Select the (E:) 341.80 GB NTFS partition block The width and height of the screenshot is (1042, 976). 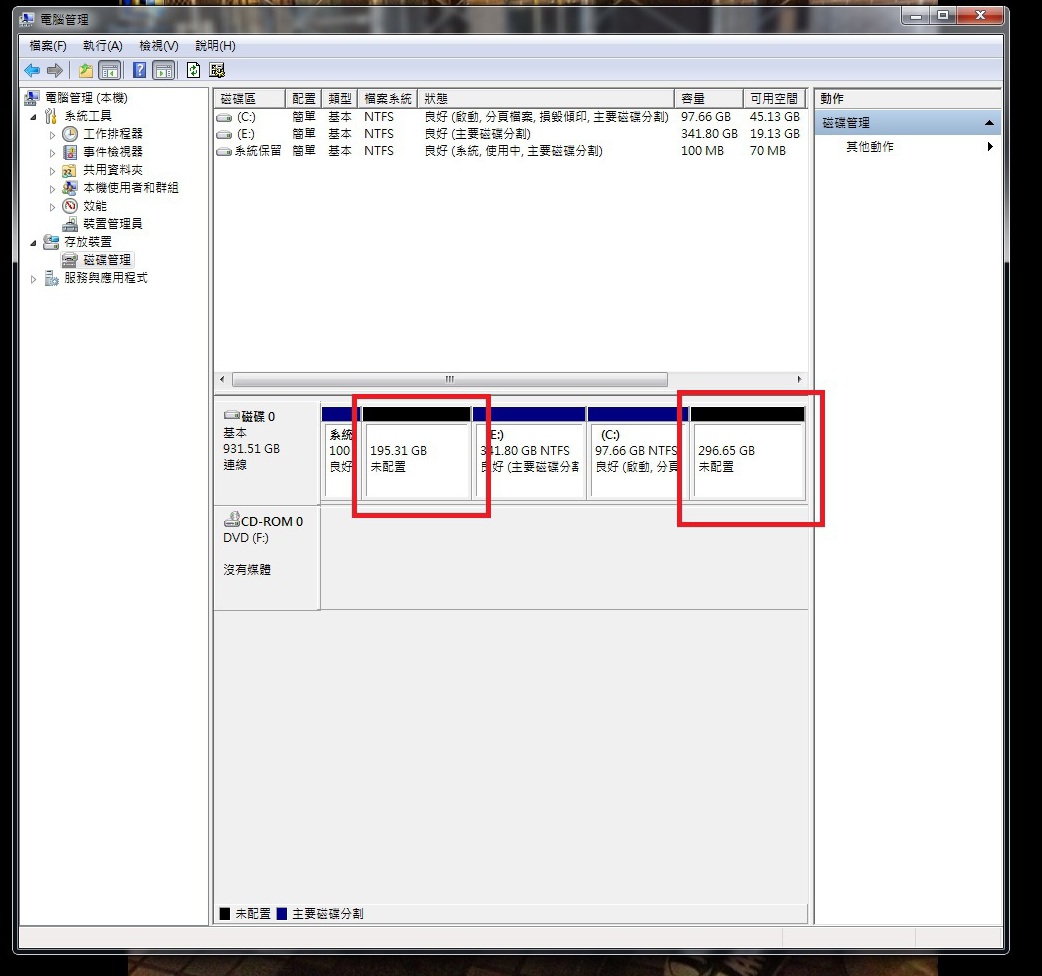pyautogui.click(x=530, y=453)
